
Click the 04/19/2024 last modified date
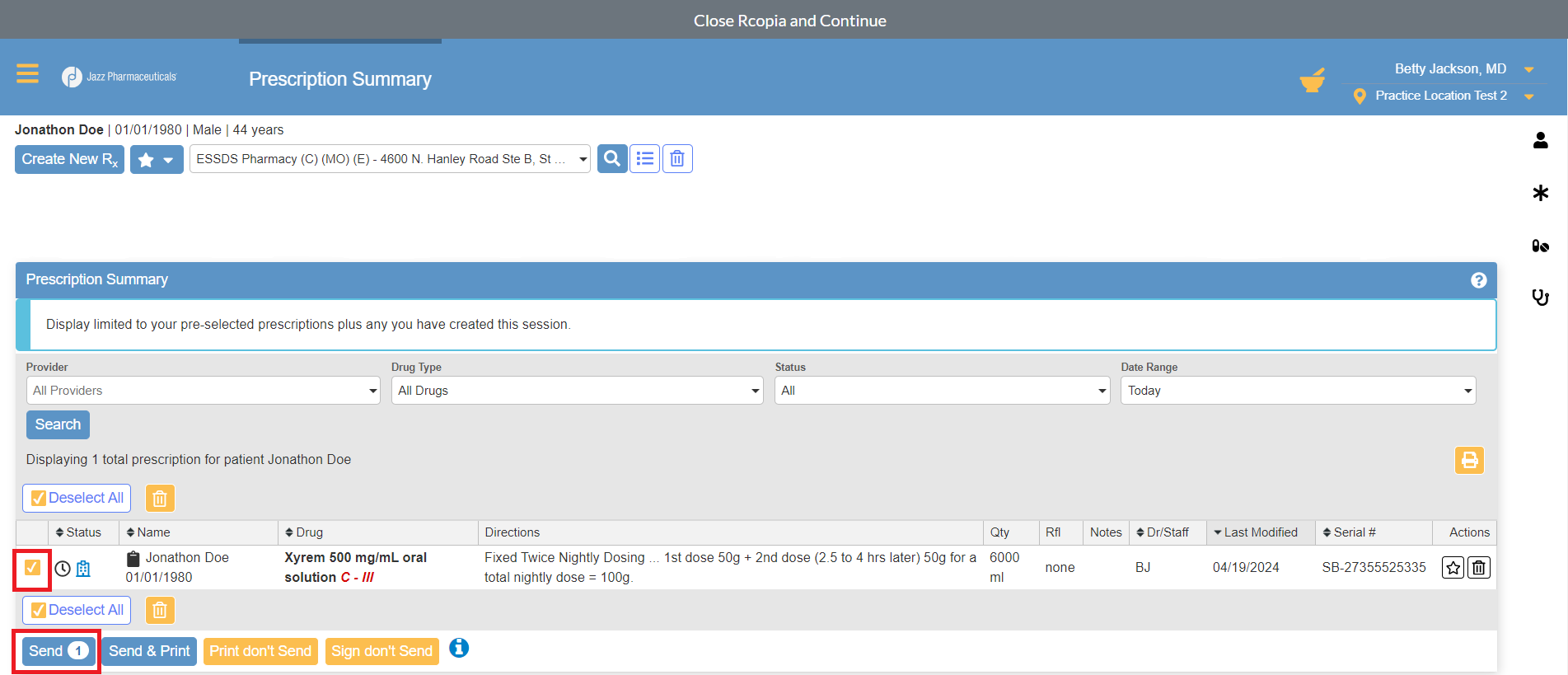click(1246, 567)
